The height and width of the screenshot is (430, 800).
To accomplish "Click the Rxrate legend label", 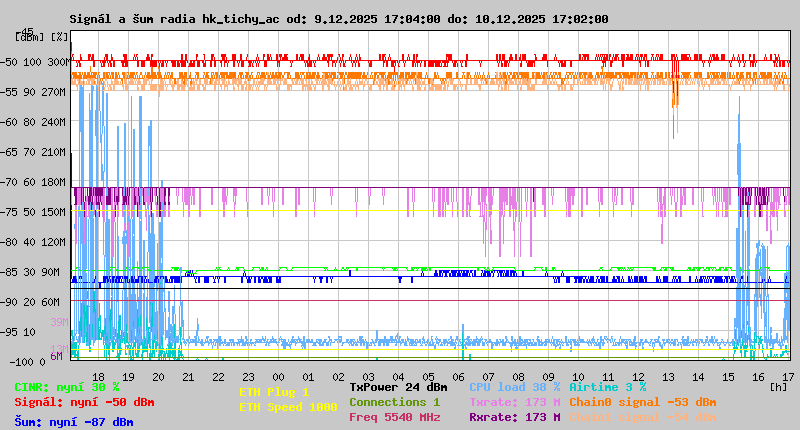I will 514,418.
